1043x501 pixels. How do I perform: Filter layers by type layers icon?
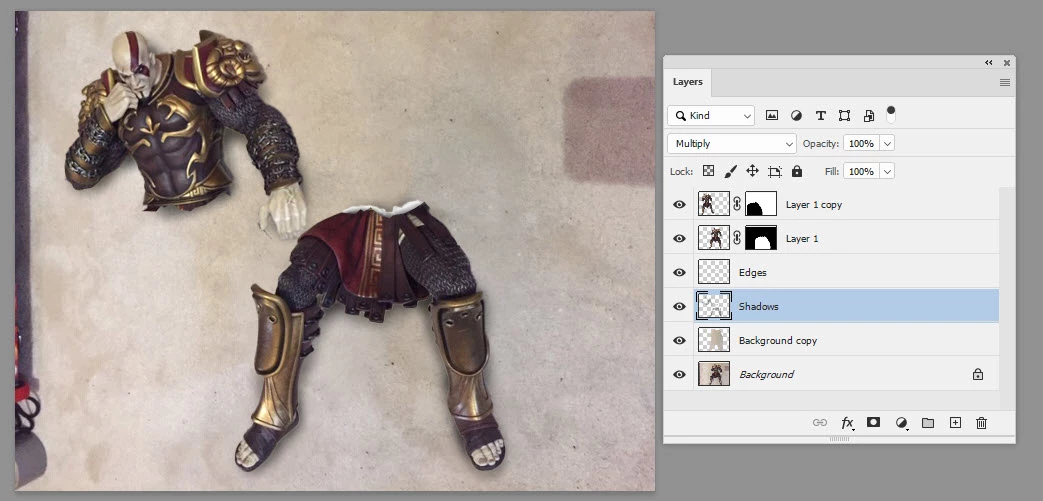(x=821, y=115)
